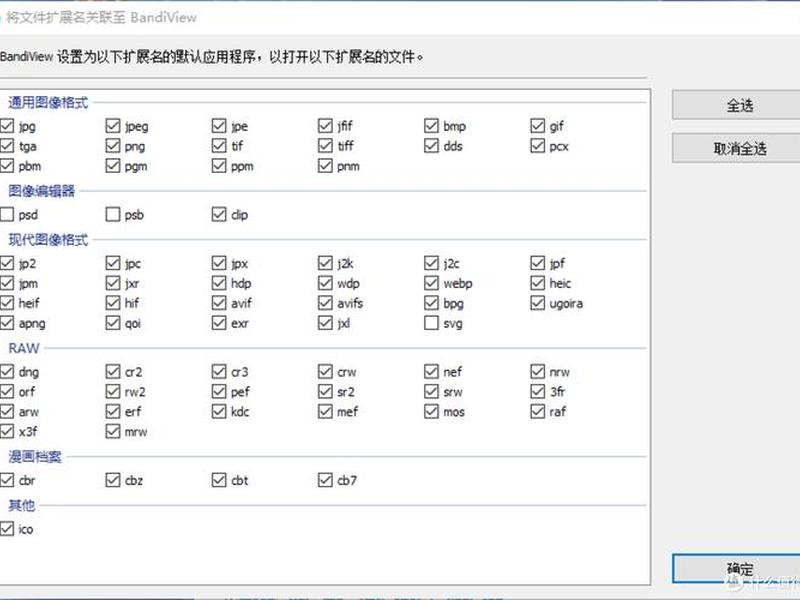Uncheck the pgm checkbox
This screenshot has width=800, height=600.
113,166
